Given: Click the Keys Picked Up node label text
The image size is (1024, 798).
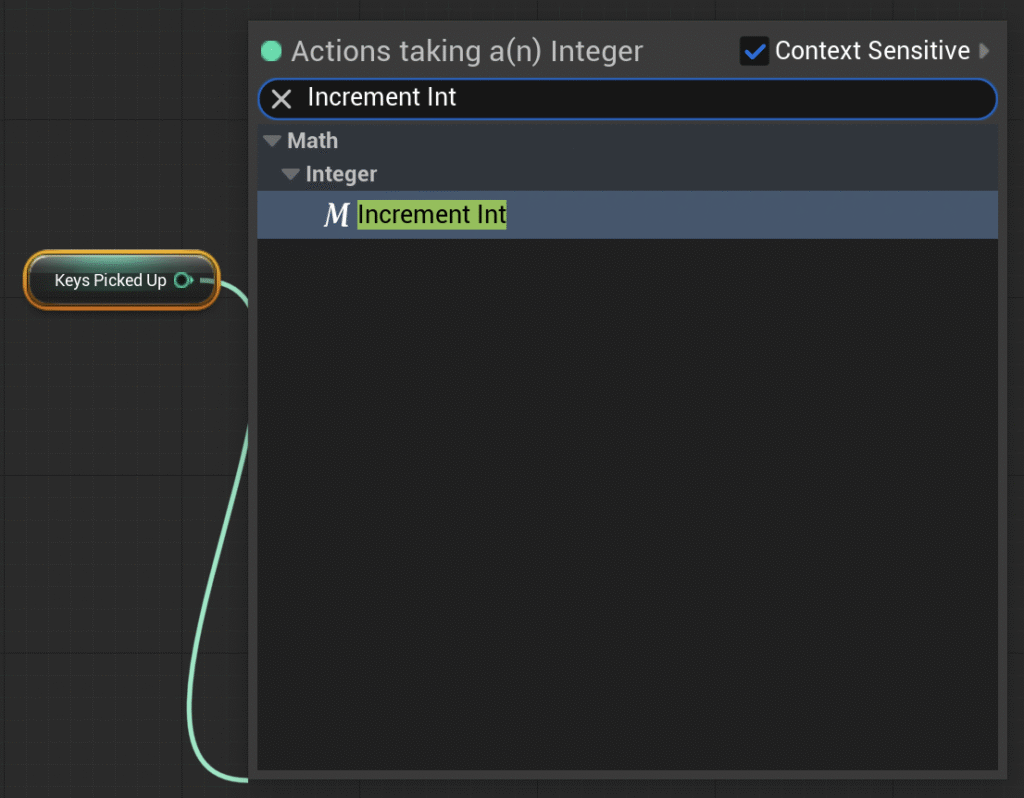Looking at the screenshot, I should tap(110, 280).
